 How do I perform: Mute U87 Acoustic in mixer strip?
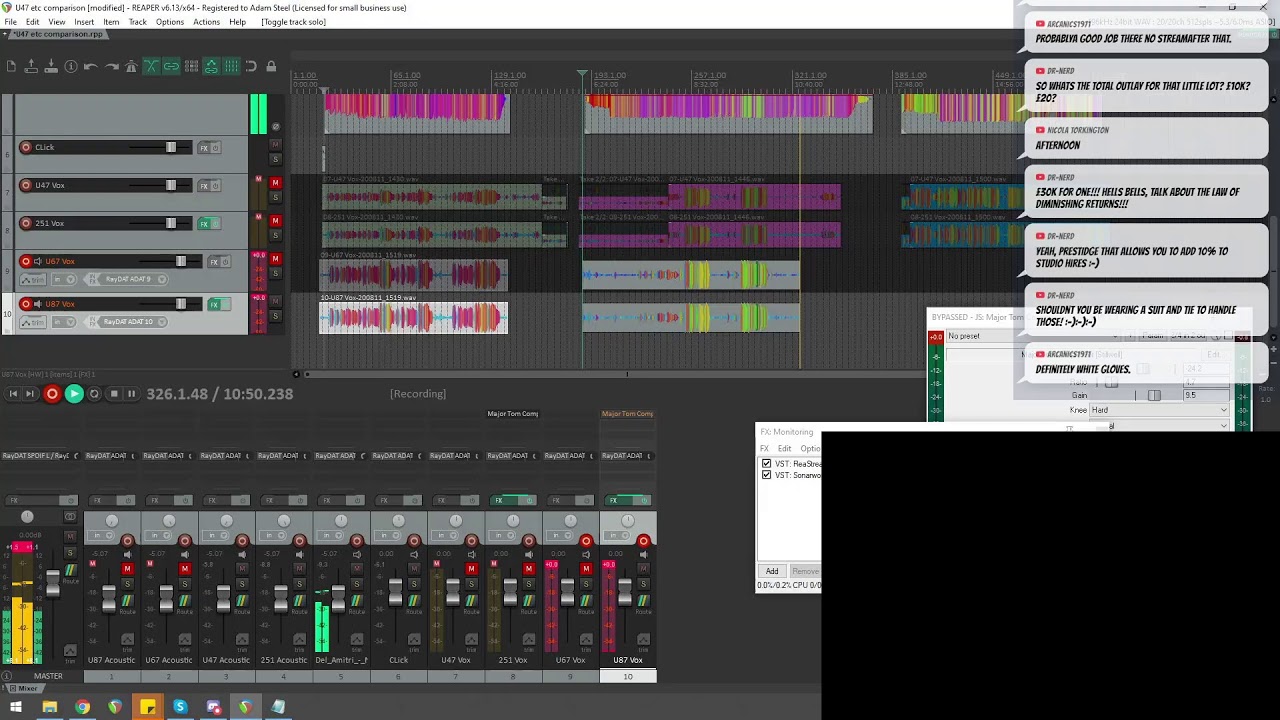click(x=127, y=569)
